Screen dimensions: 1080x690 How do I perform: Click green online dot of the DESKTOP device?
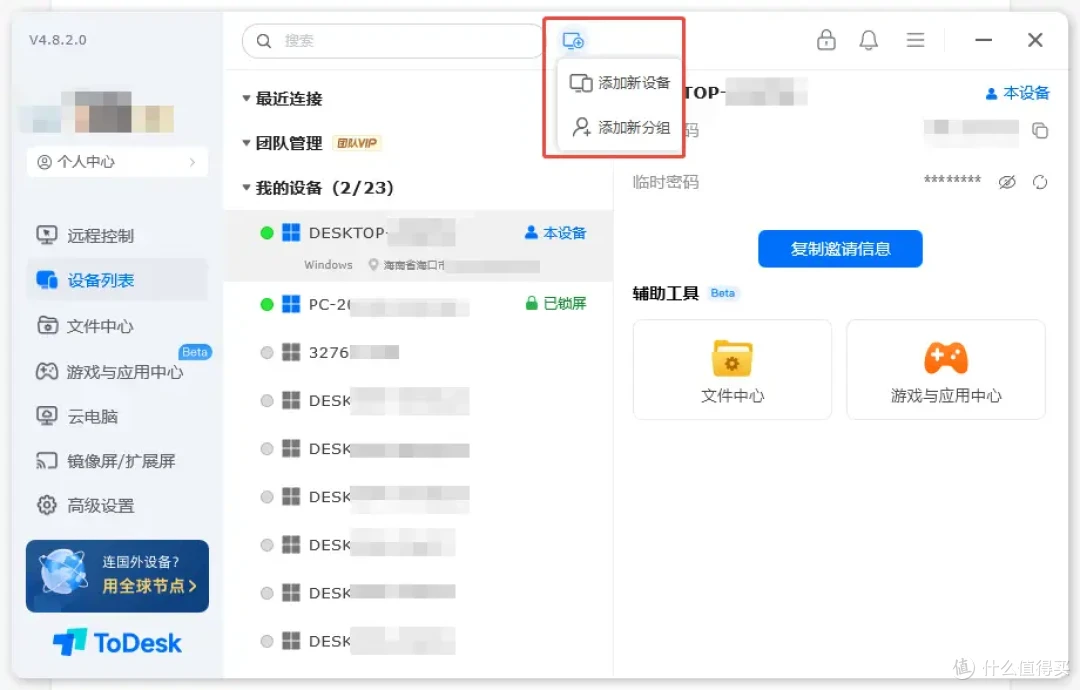tap(267, 233)
